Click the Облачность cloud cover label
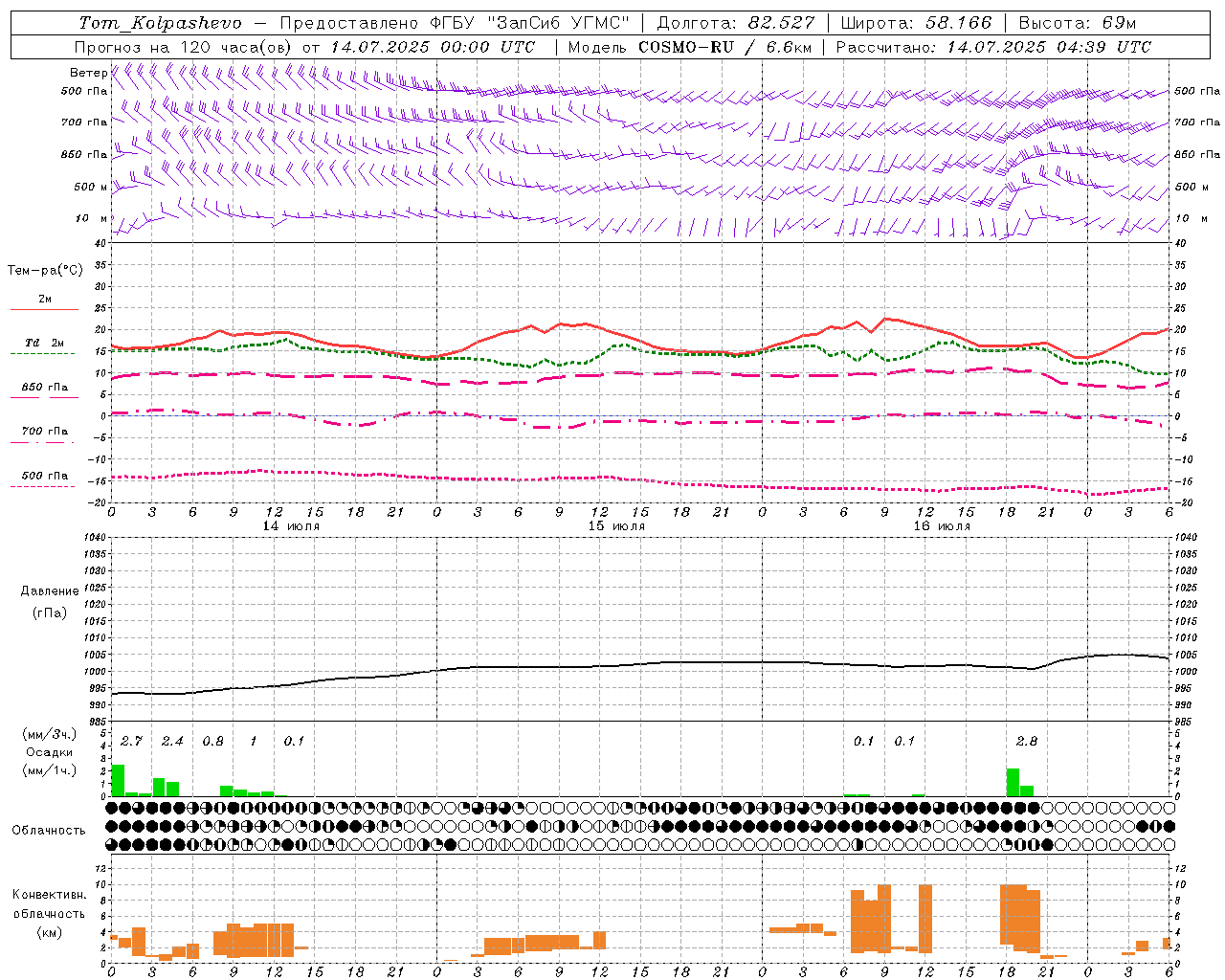This screenshot has width=1225, height=980. (x=49, y=830)
